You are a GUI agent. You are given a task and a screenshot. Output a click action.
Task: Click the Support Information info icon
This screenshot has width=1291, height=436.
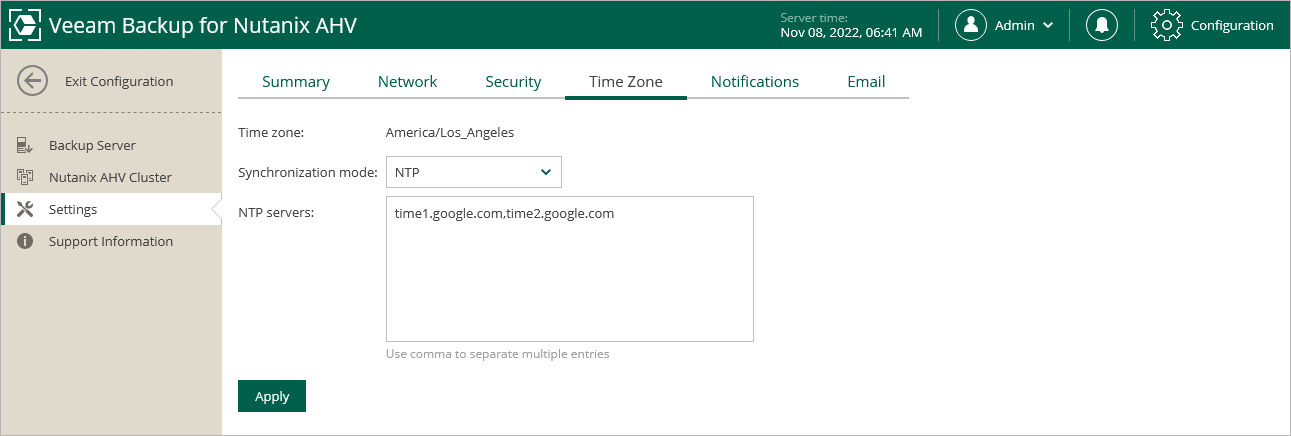click(25, 242)
